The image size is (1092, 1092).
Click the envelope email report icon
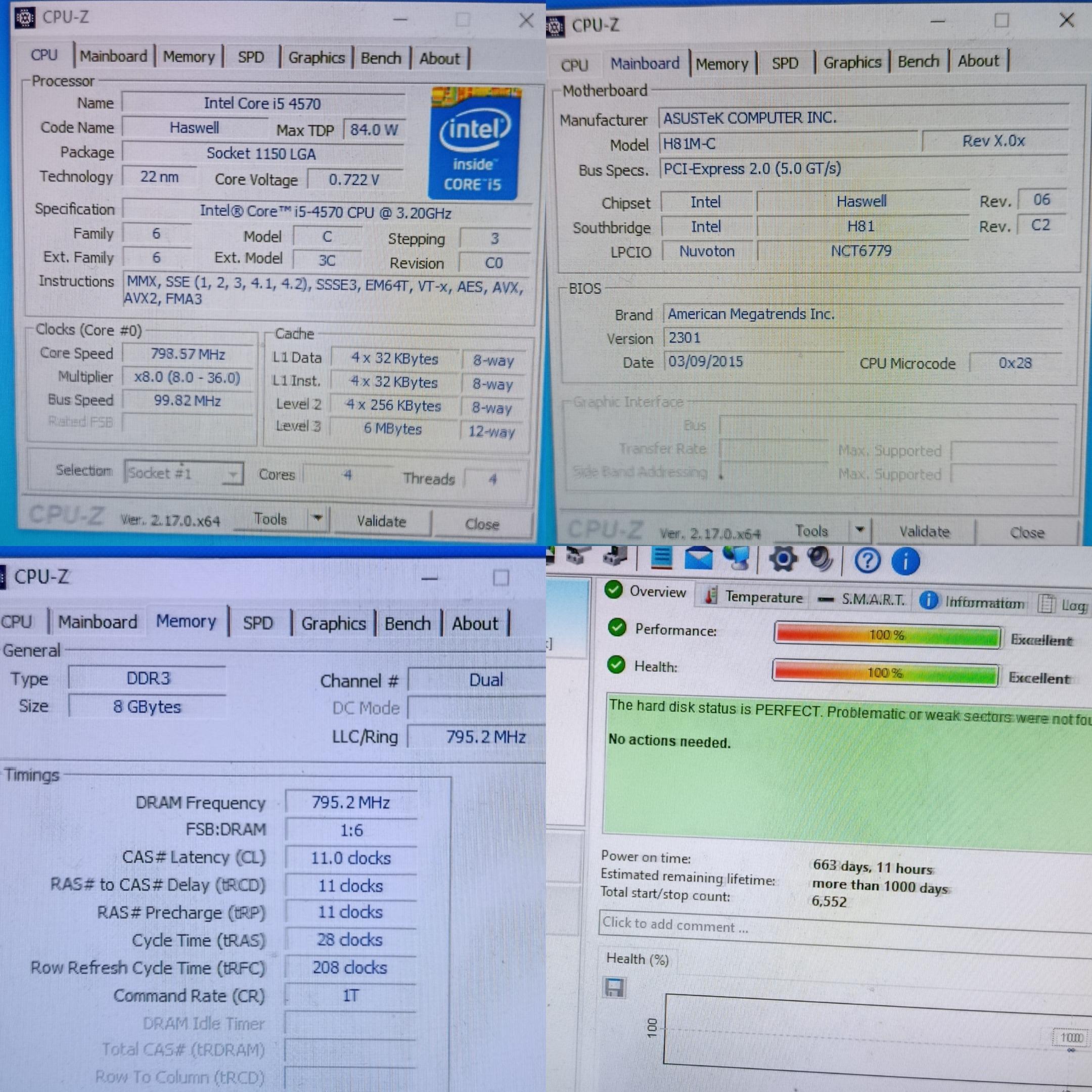(x=699, y=559)
